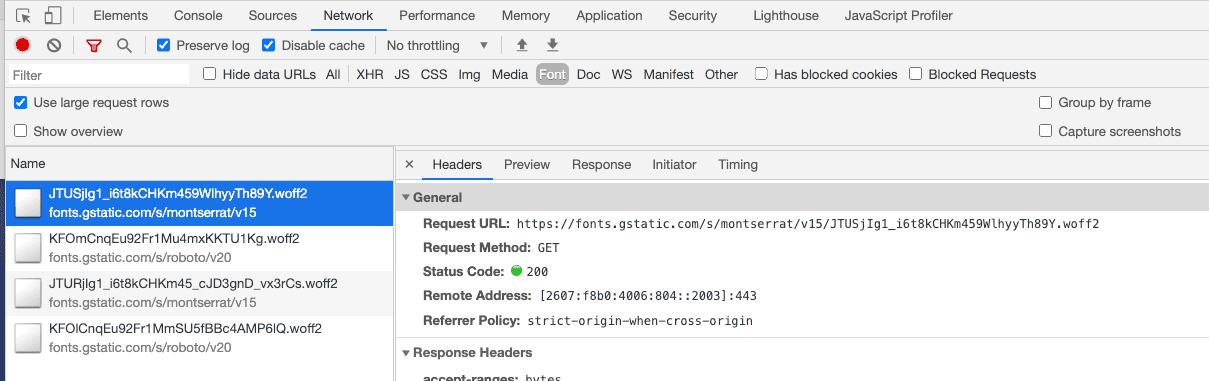Toggle the device toolbar icon
The width and height of the screenshot is (1209, 381).
coord(53,16)
